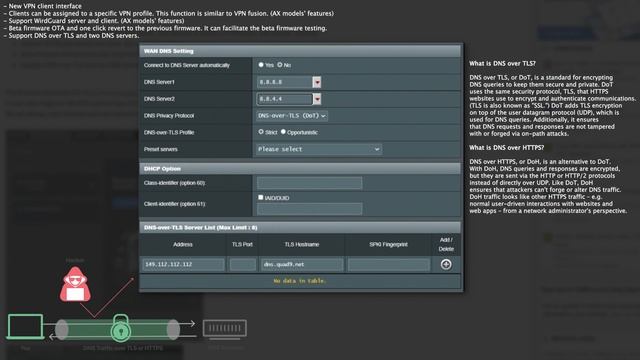
Task: Click the SPKI Fingerprint input field
Action: (x=389, y=264)
